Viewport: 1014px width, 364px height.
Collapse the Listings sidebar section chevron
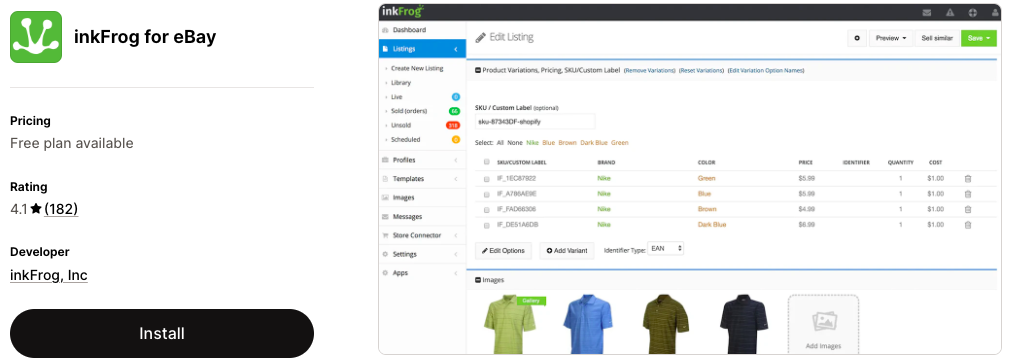click(x=455, y=49)
